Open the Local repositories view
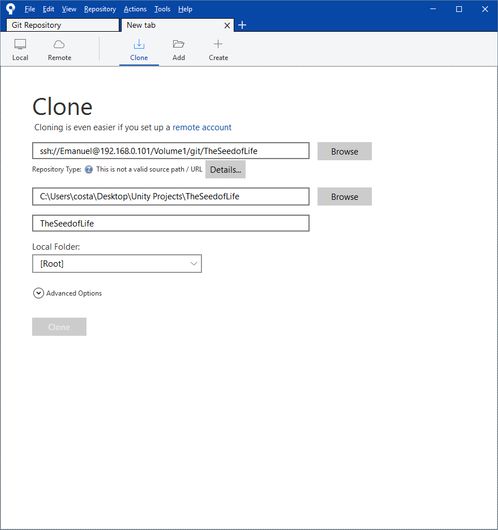The height and width of the screenshot is (530, 498). click(20, 50)
